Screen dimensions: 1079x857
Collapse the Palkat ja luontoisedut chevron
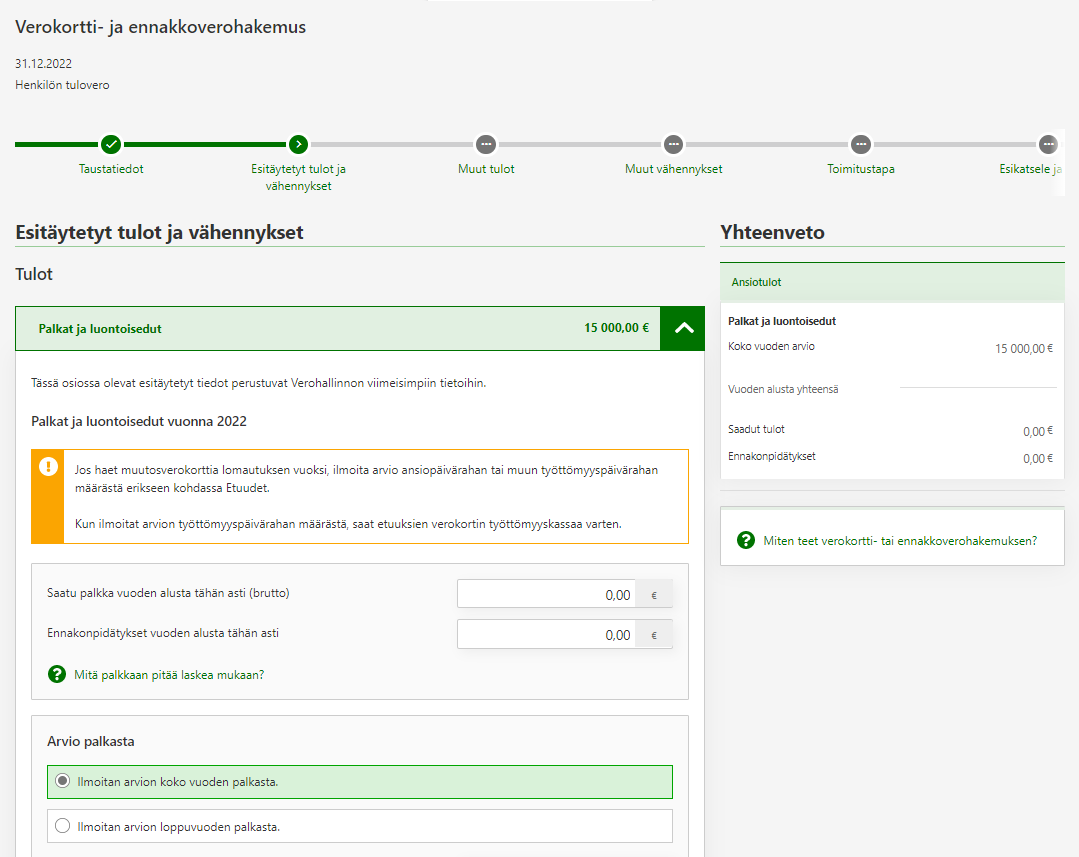(683, 328)
